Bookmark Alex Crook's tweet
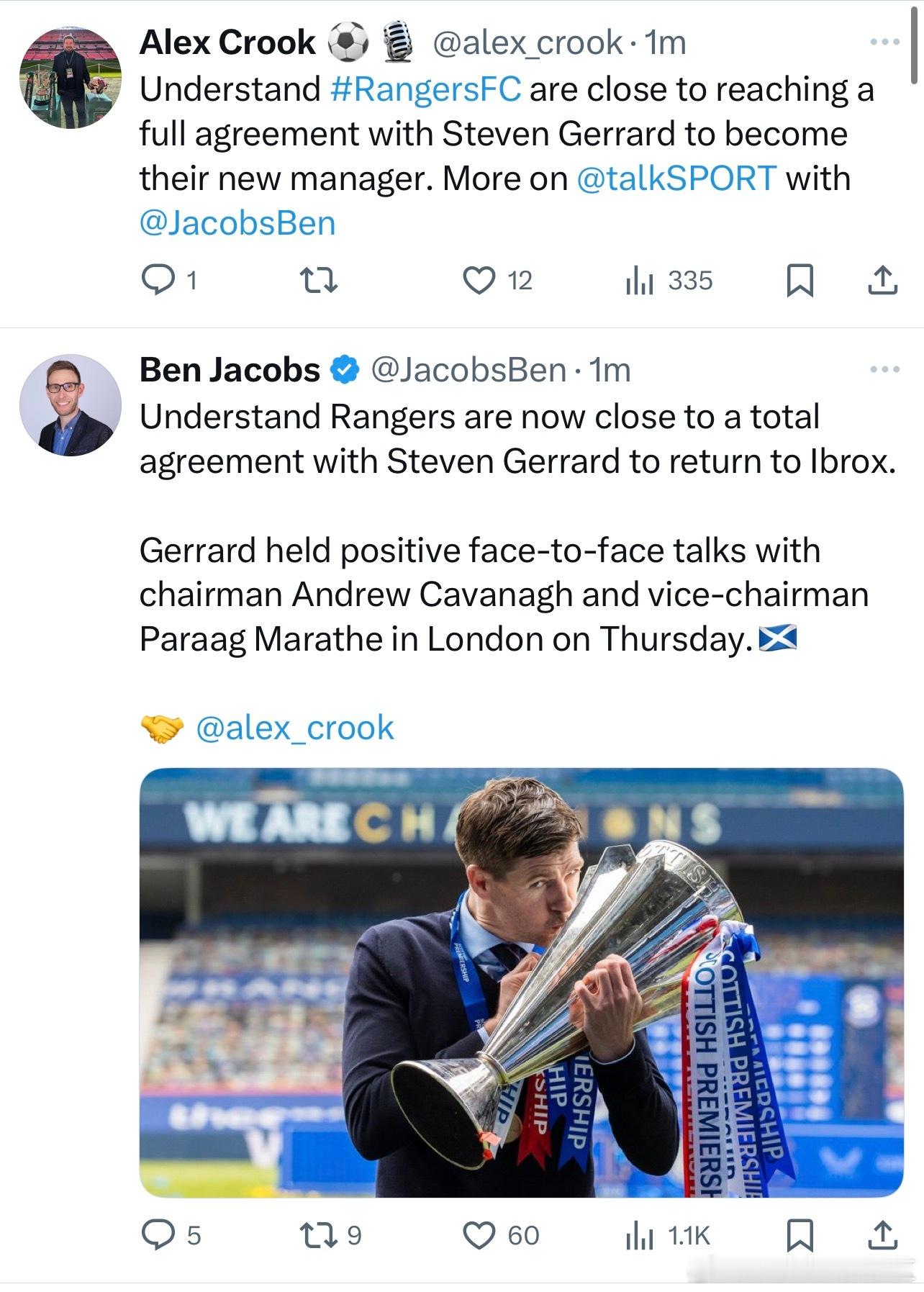Image resolution: width=924 pixels, height=1292 pixels. 800,280
